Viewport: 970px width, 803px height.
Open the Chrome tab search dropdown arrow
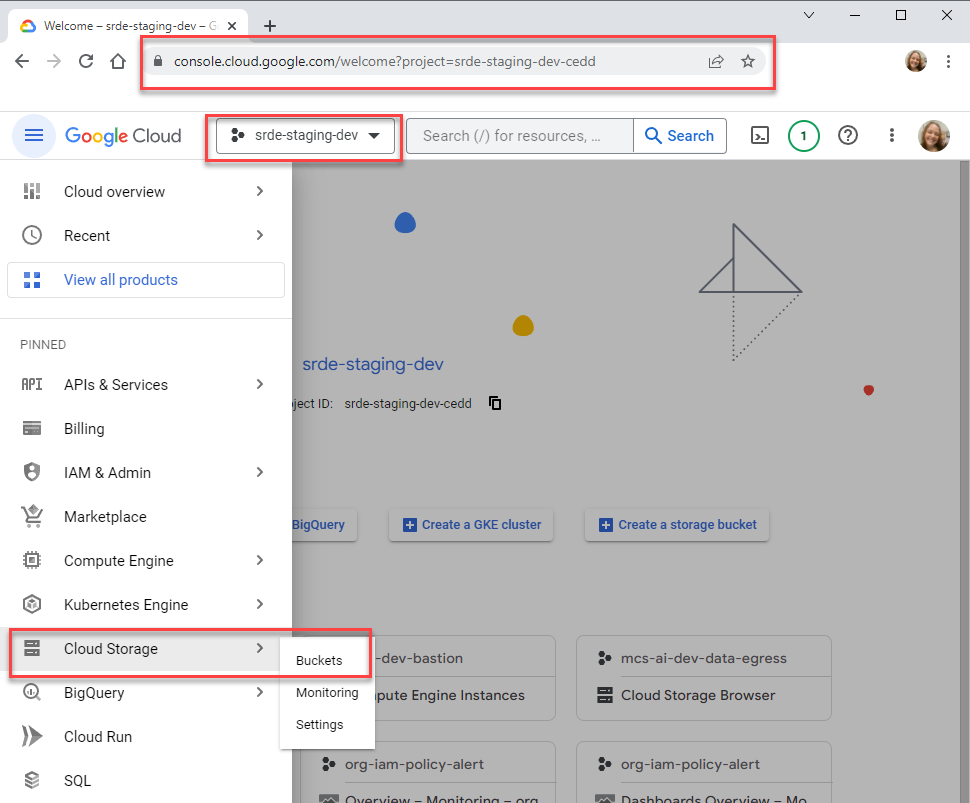[x=809, y=15]
